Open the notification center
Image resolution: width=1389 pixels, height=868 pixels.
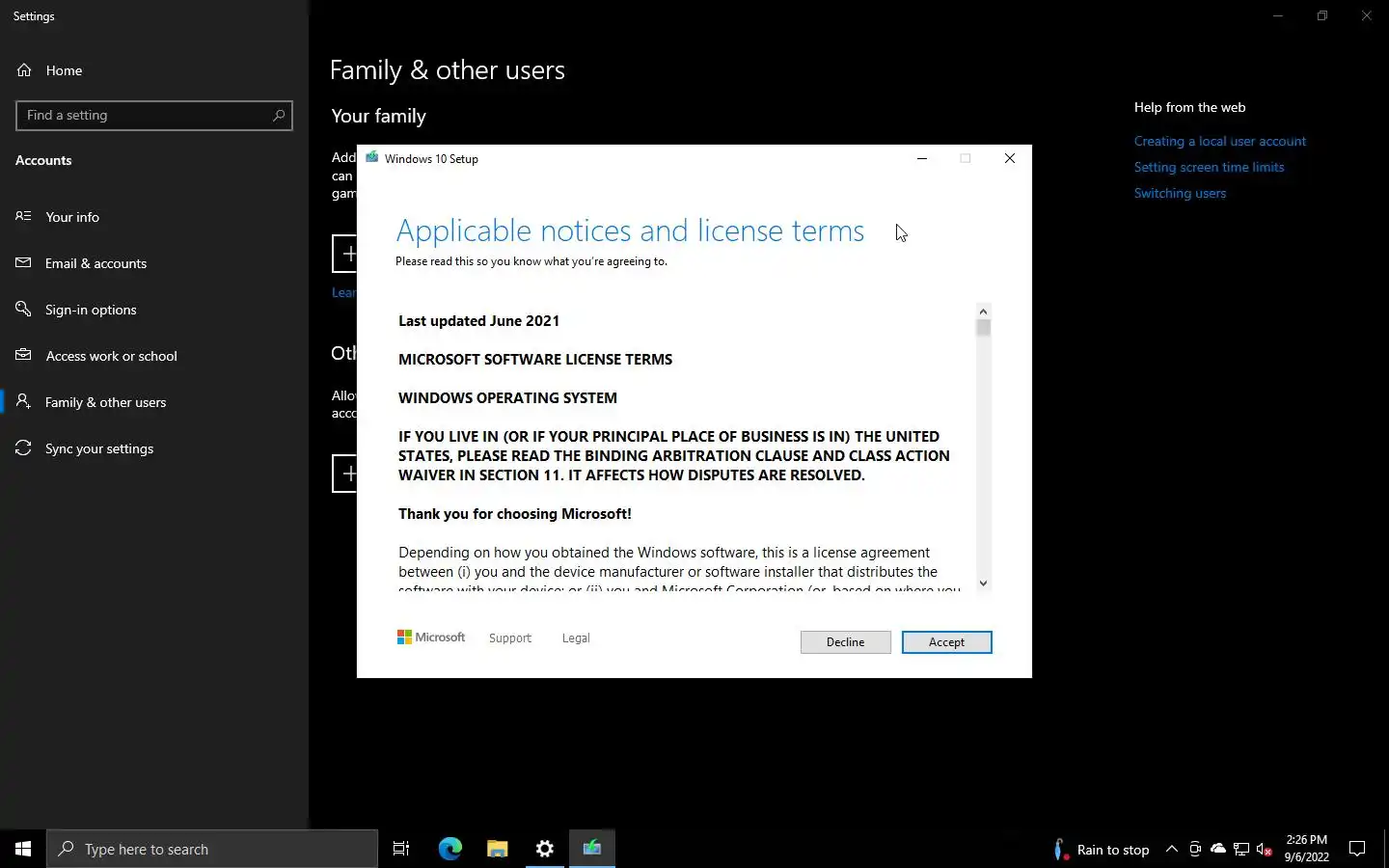(x=1357, y=849)
